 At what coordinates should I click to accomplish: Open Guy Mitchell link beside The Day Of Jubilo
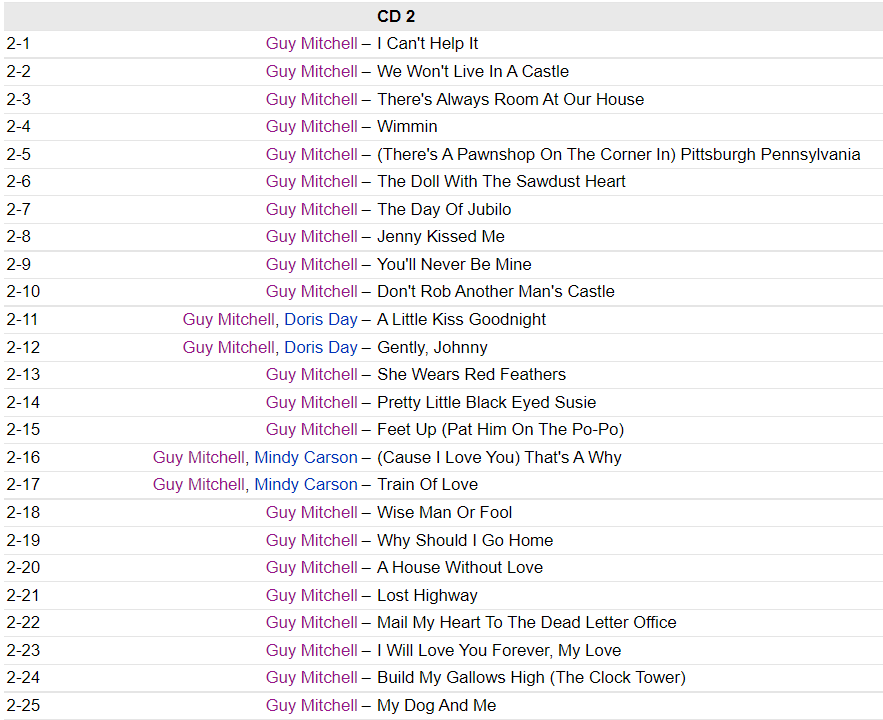[311, 209]
